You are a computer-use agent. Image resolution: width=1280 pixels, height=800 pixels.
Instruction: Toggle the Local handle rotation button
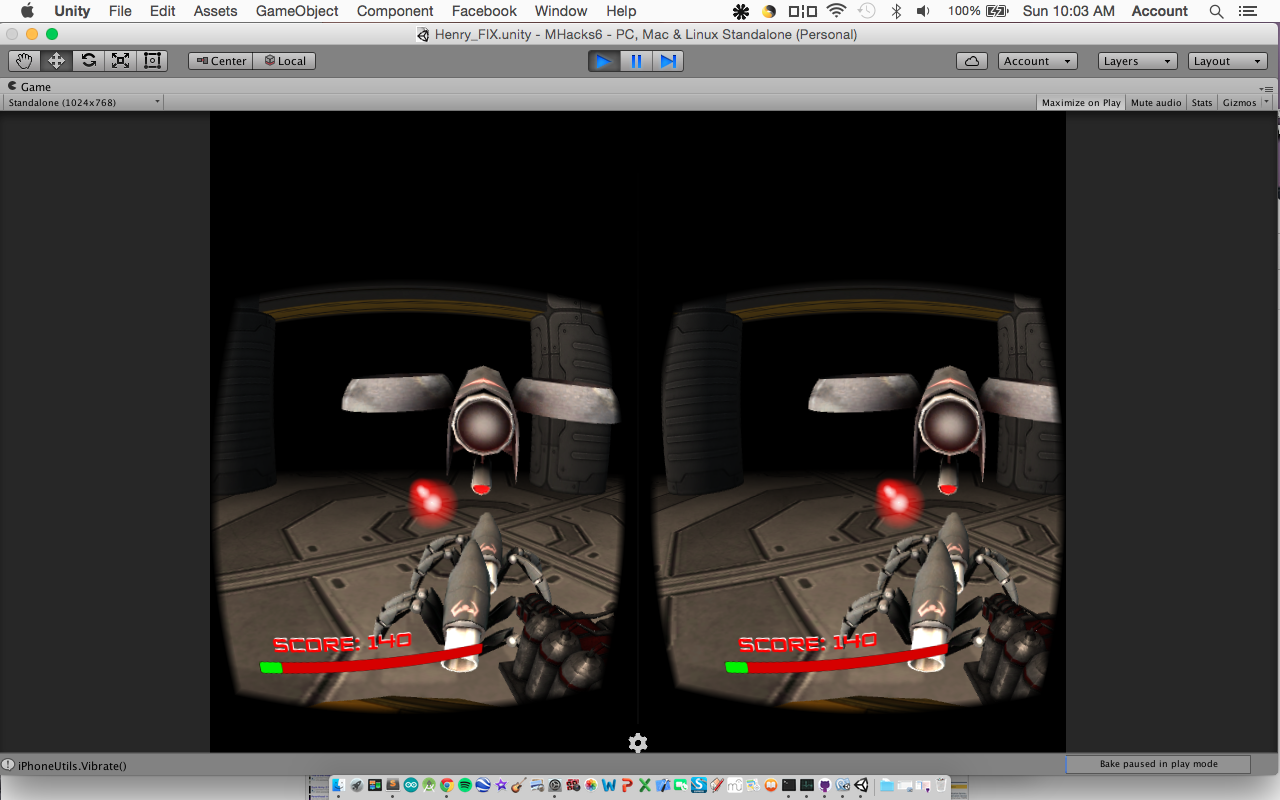pos(285,61)
